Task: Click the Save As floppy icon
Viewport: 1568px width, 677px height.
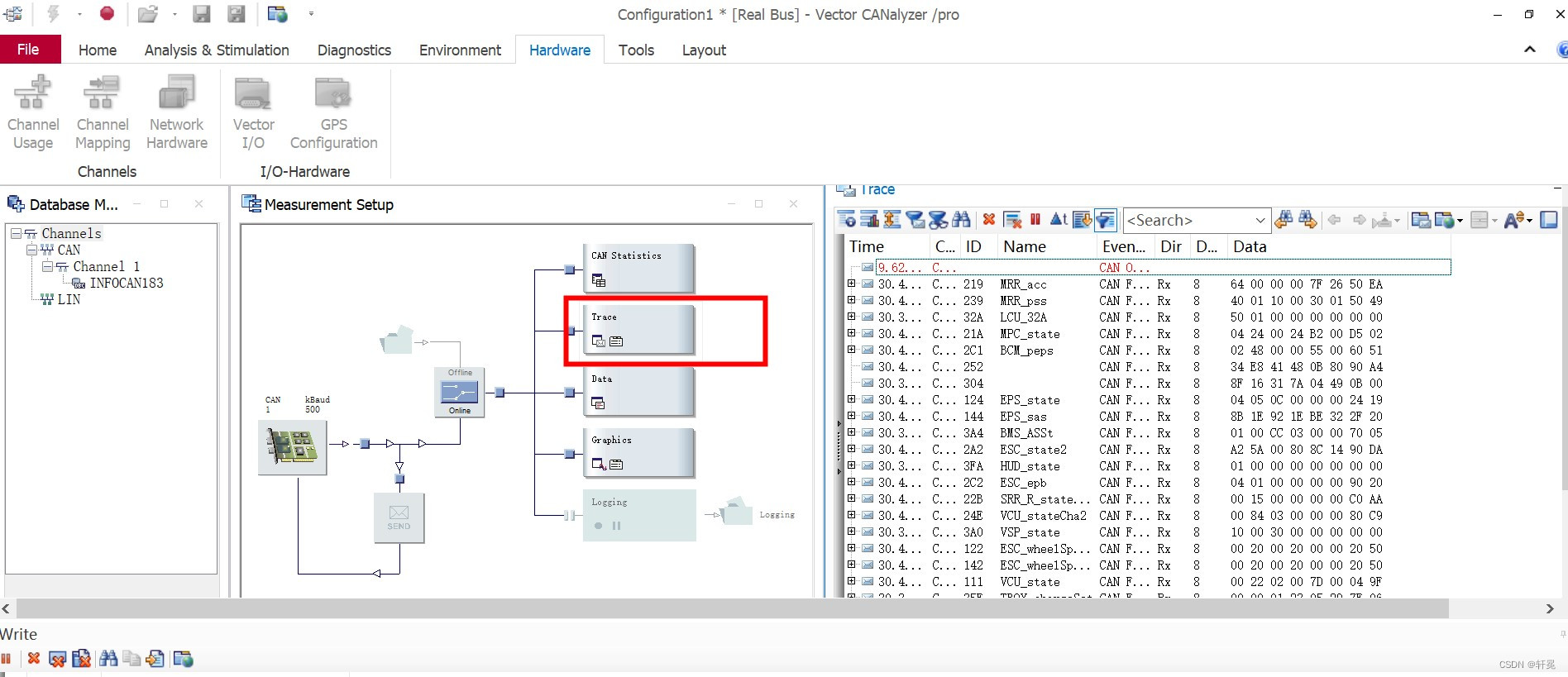Action: coord(237,13)
